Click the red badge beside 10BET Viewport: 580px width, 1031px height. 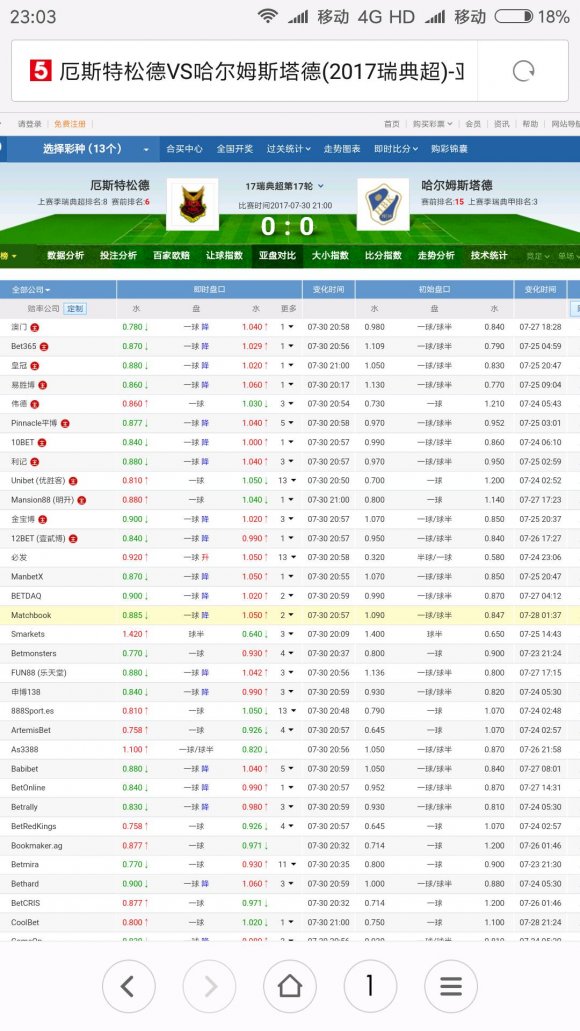point(42,443)
